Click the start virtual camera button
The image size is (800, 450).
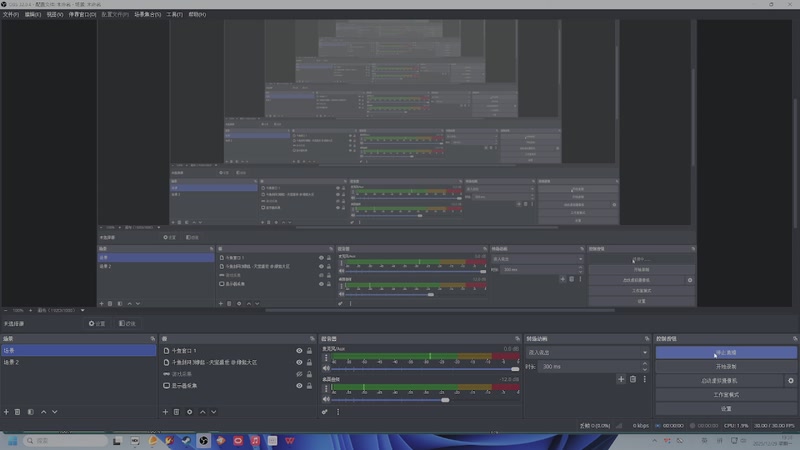(719, 381)
